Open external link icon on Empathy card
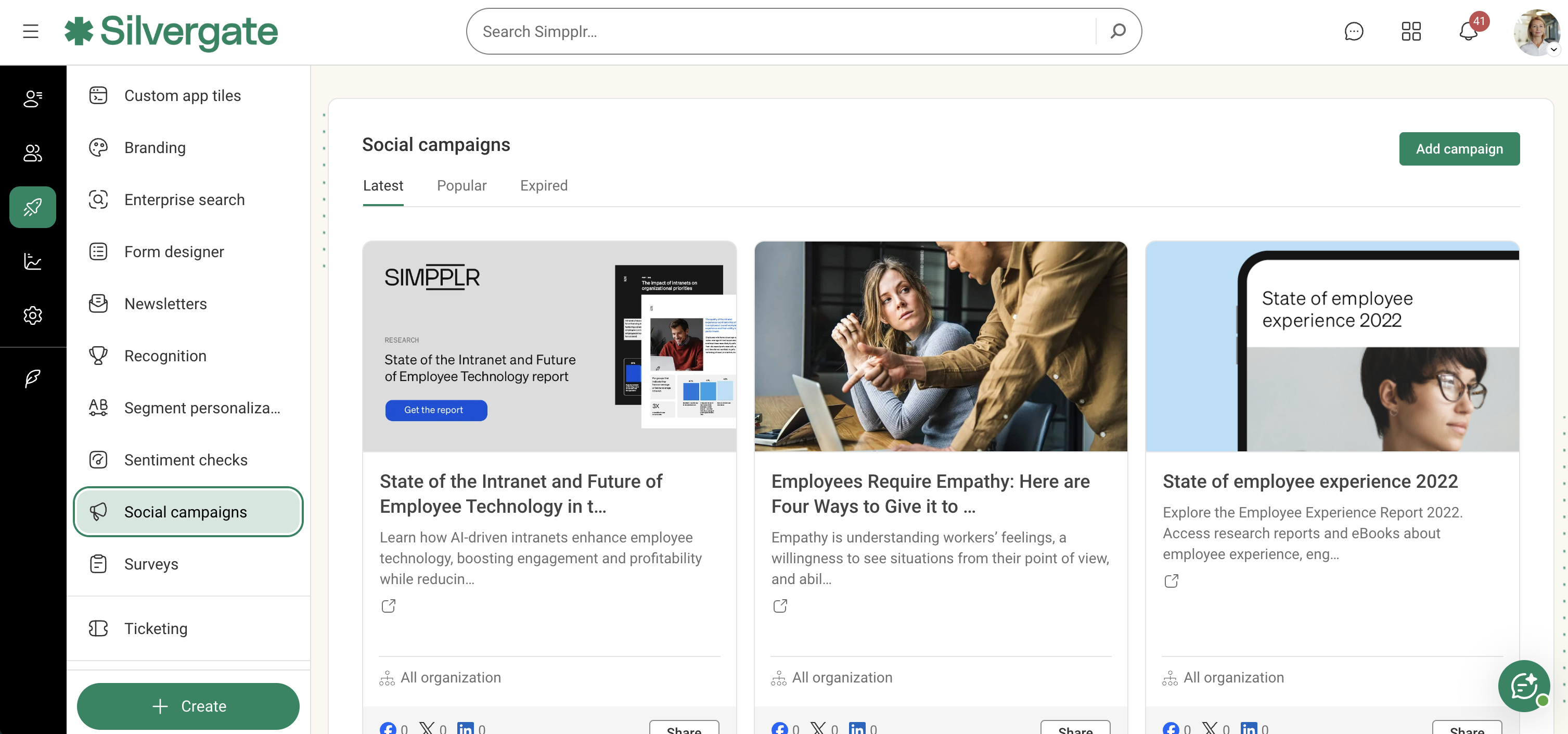This screenshot has width=1568, height=734. pyautogui.click(x=780, y=605)
